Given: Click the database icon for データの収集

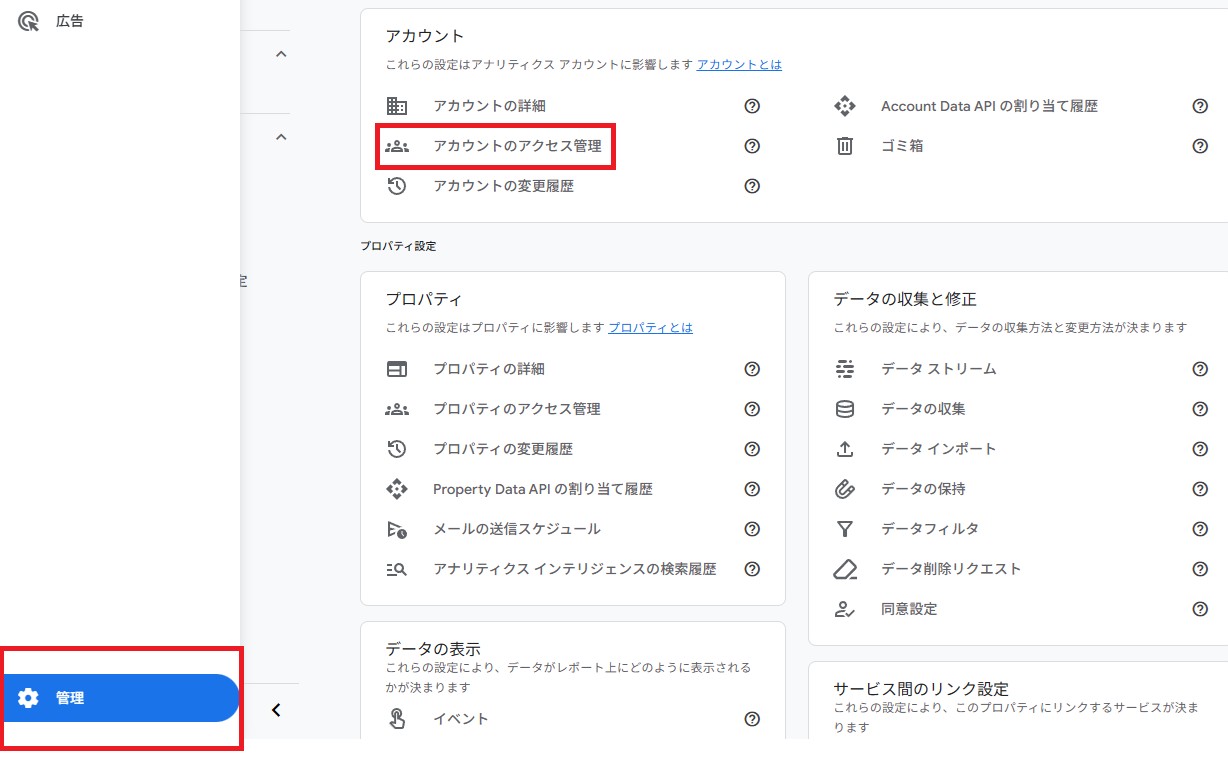Looking at the screenshot, I should (x=845, y=409).
